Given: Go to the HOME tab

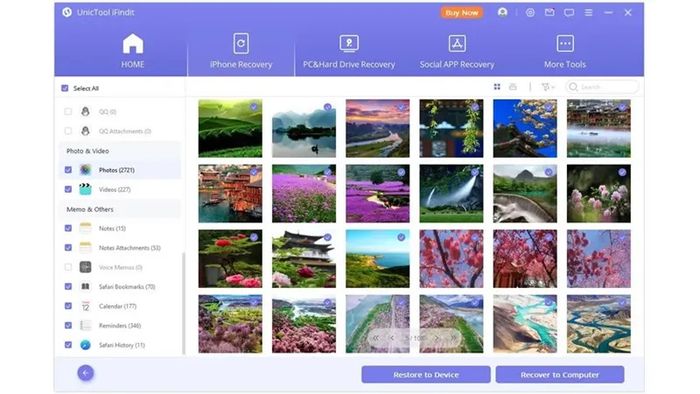Looking at the screenshot, I should 133,51.
